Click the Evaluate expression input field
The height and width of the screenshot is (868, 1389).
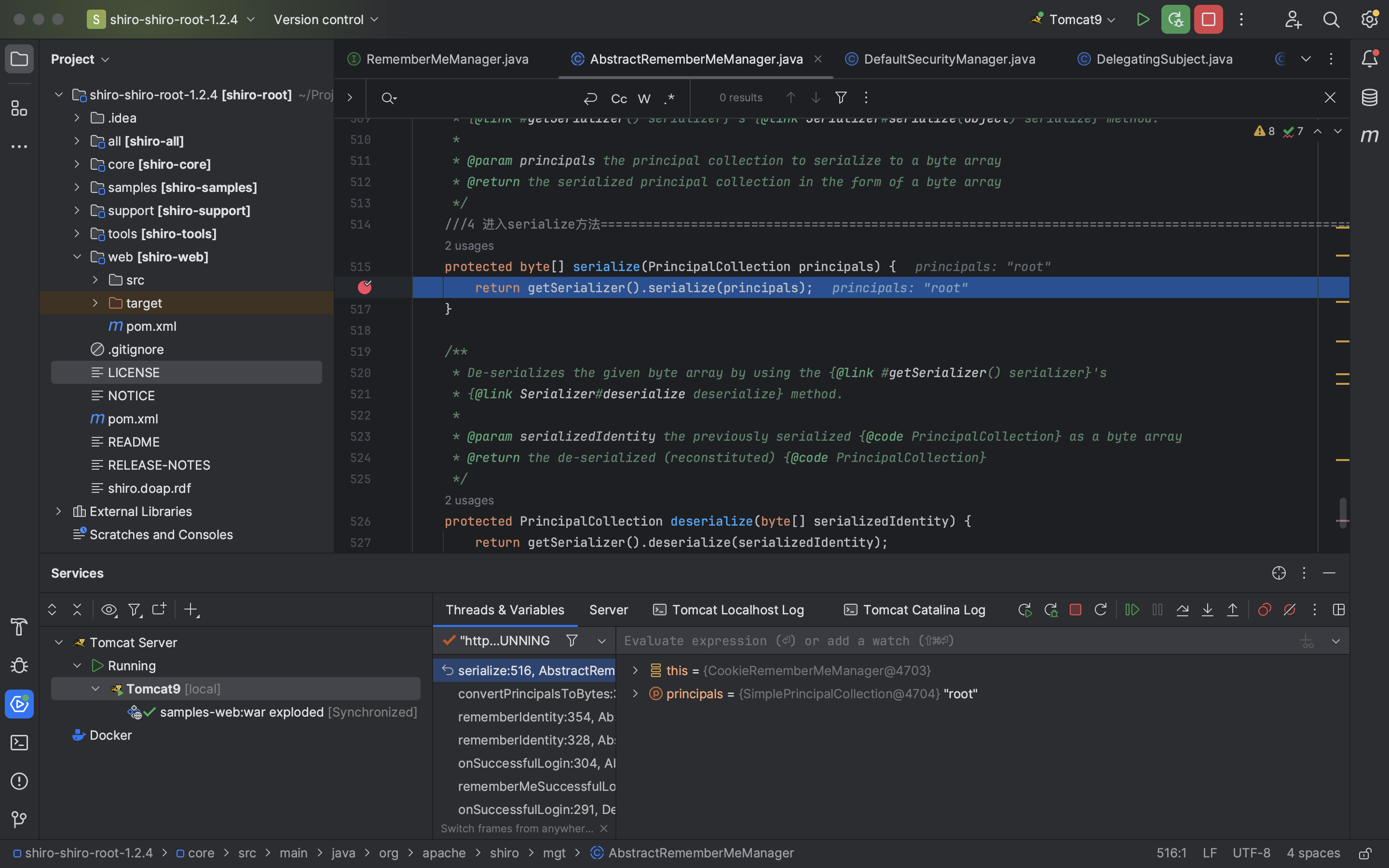pos(953,641)
